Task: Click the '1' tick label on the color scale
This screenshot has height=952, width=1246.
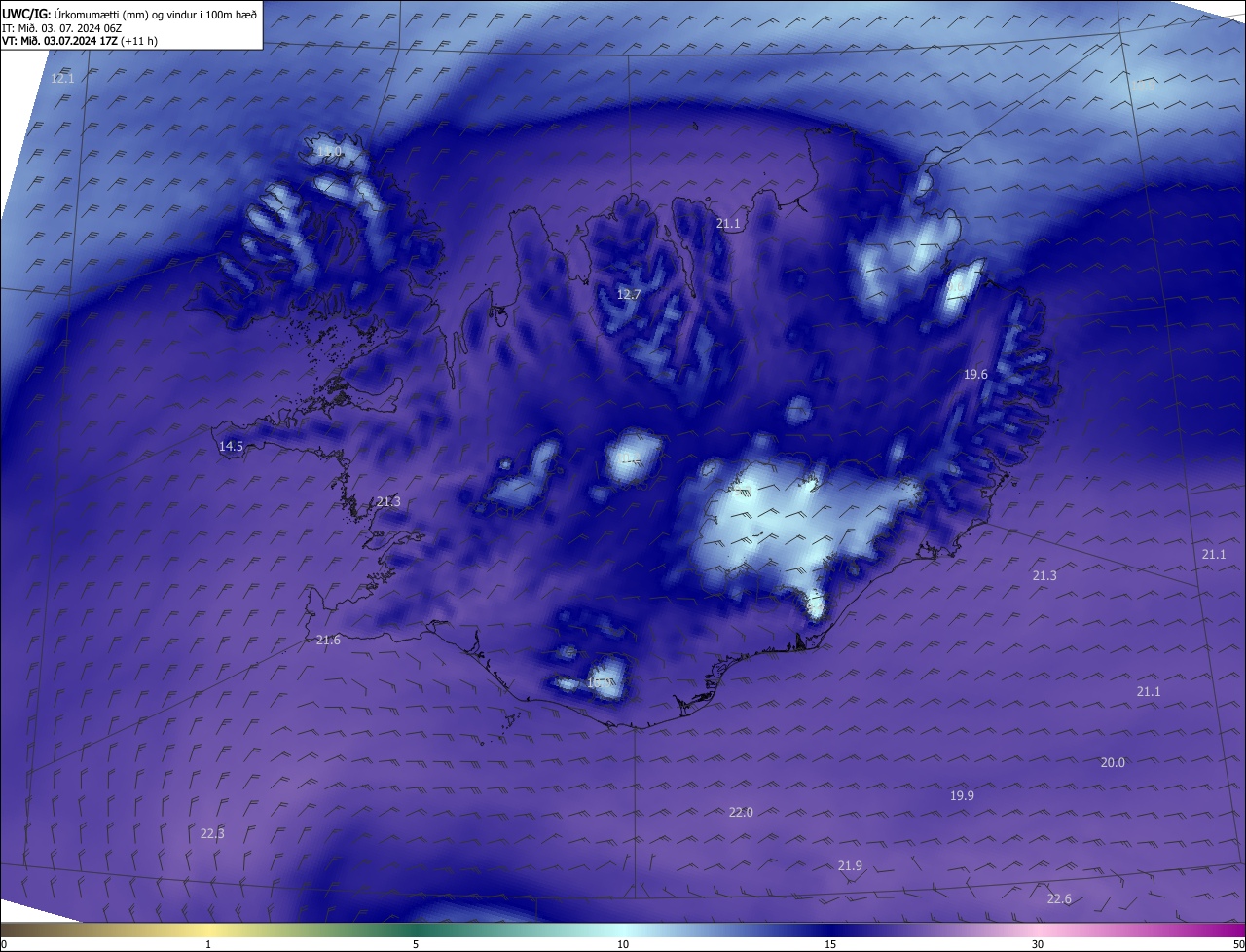Action: 208,944
